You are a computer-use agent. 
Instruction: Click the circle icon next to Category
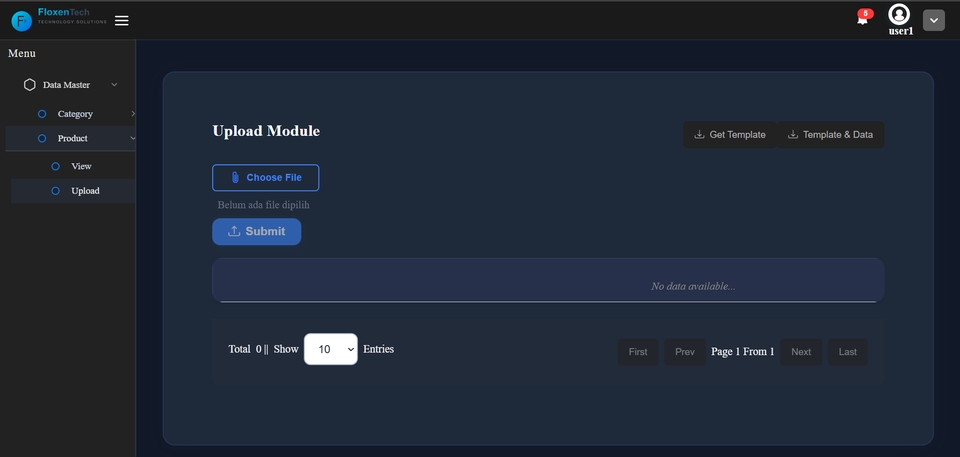coord(42,114)
